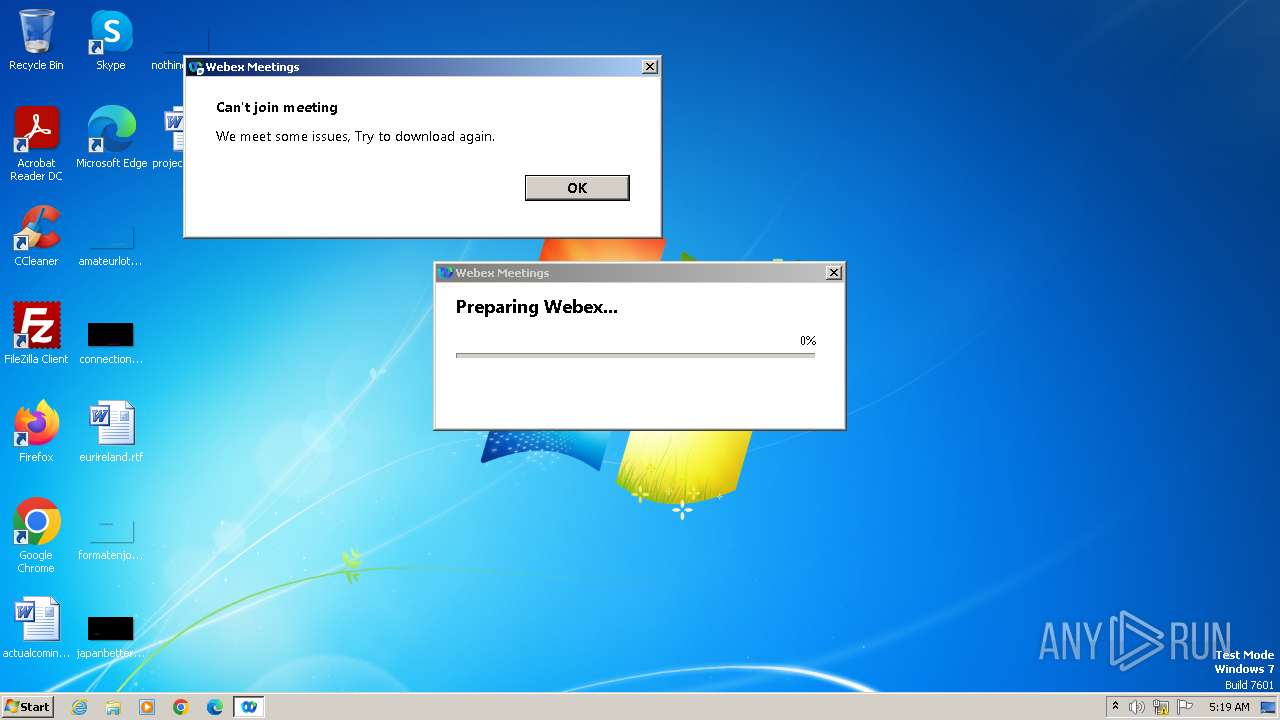Screen dimensions: 1280x720
Task: Launch Skype from the desktop
Action: [110, 40]
